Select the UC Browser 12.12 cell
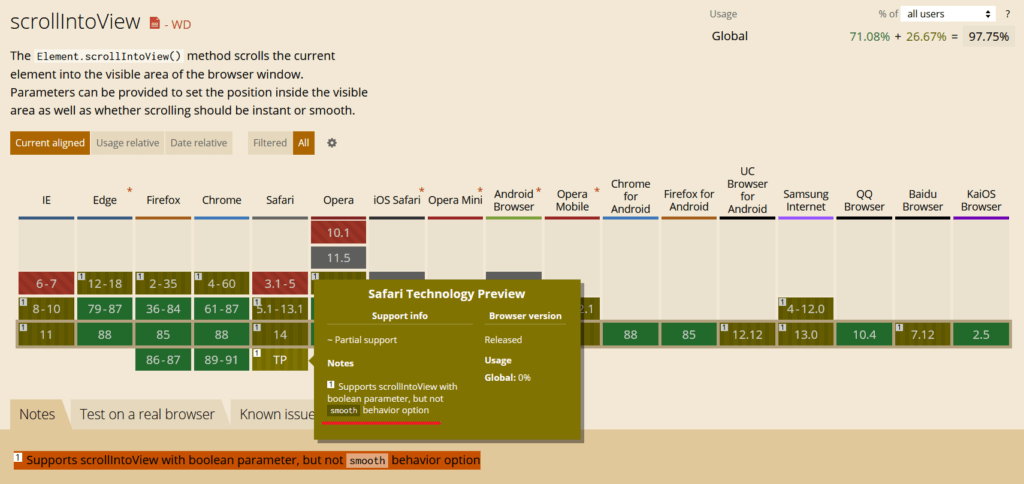The image size is (1024, 484). click(x=747, y=335)
